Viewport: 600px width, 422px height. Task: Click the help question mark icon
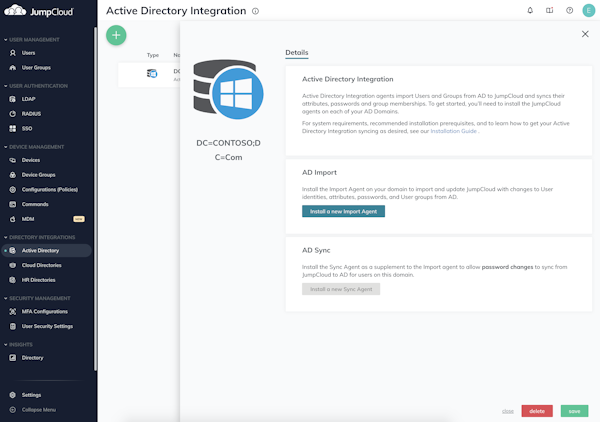pyautogui.click(x=569, y=11)
